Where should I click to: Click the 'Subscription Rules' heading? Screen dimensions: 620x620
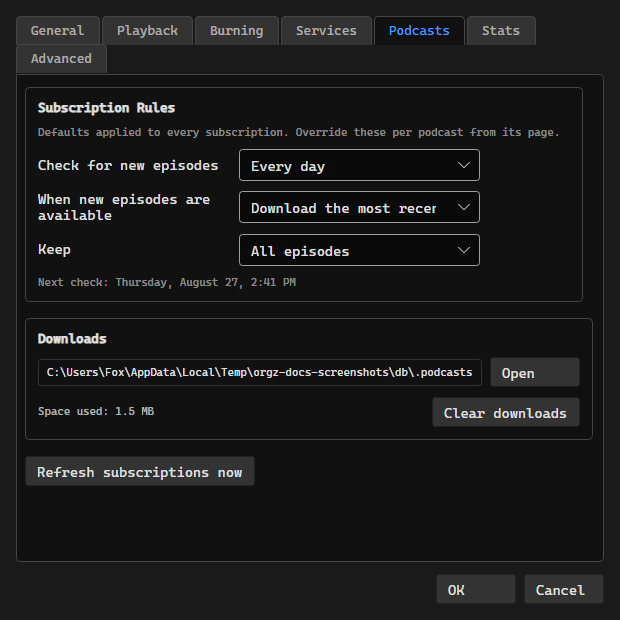point(106,108)
